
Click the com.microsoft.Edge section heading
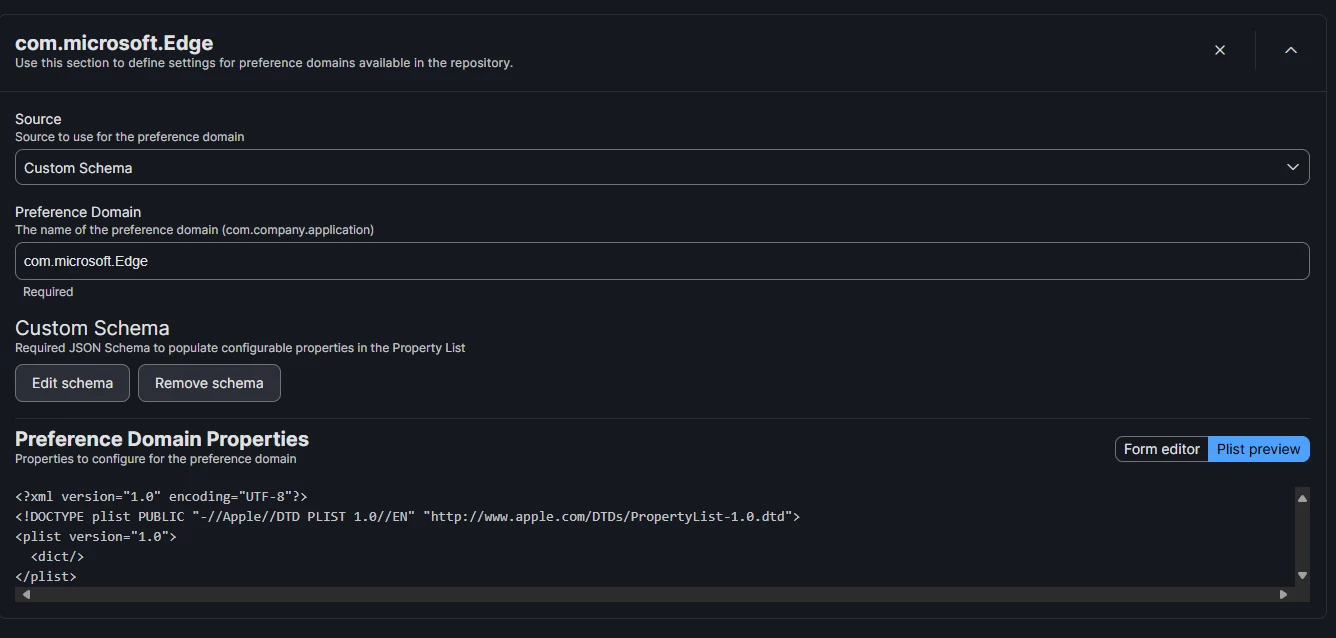click(114, 43)
